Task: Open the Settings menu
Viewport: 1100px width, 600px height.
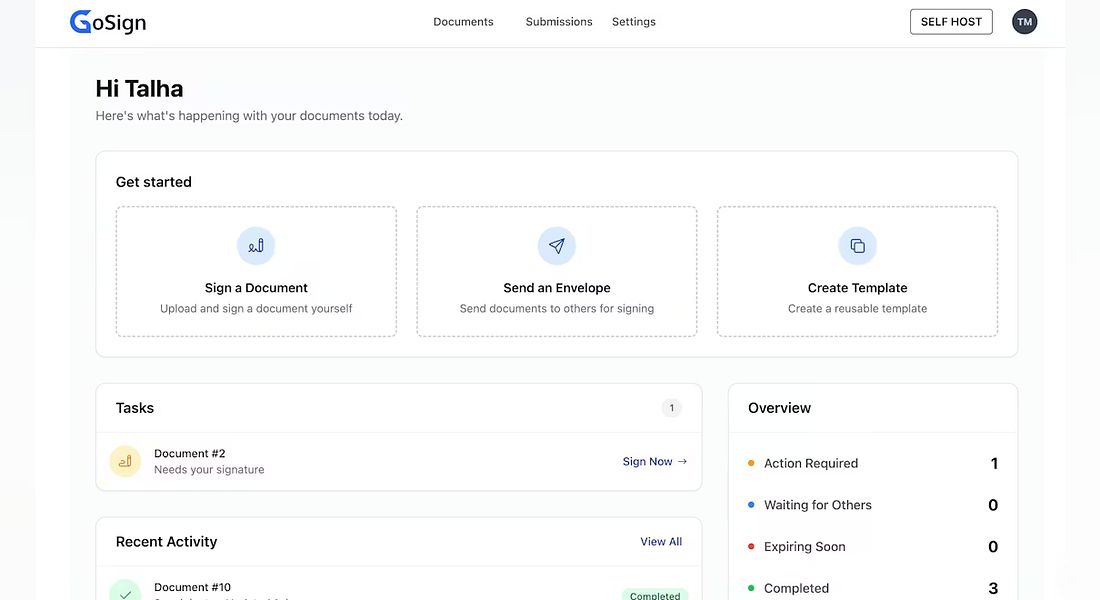Action: click(x=633, y=22)
